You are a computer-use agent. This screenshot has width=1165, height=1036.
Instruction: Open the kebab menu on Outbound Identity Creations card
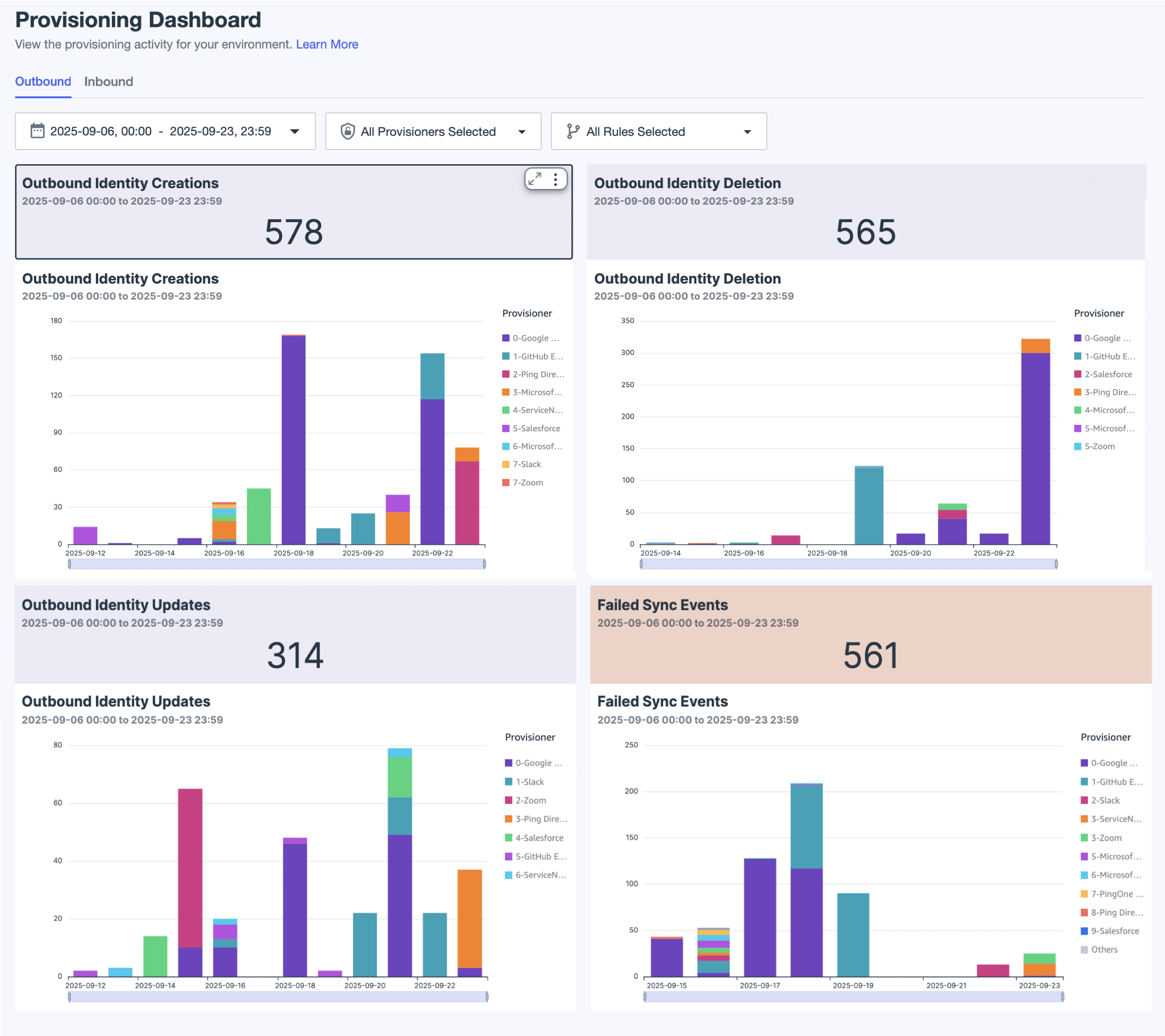pyautogui.click(x=555, y=178)
